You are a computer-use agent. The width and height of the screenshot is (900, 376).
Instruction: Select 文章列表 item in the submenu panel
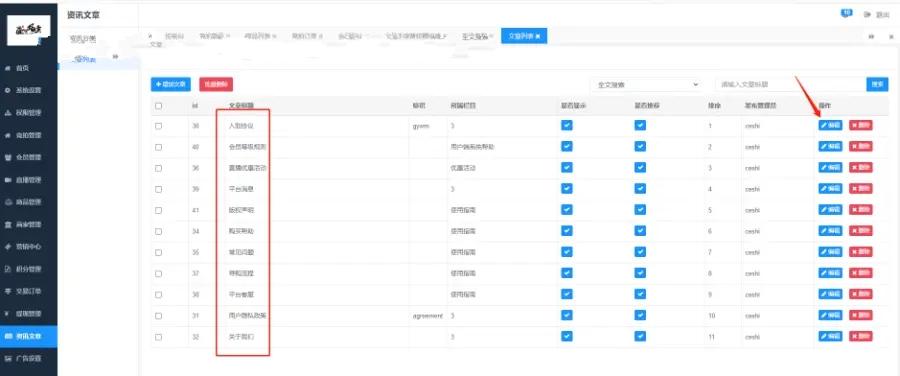[x=86, y=60]
